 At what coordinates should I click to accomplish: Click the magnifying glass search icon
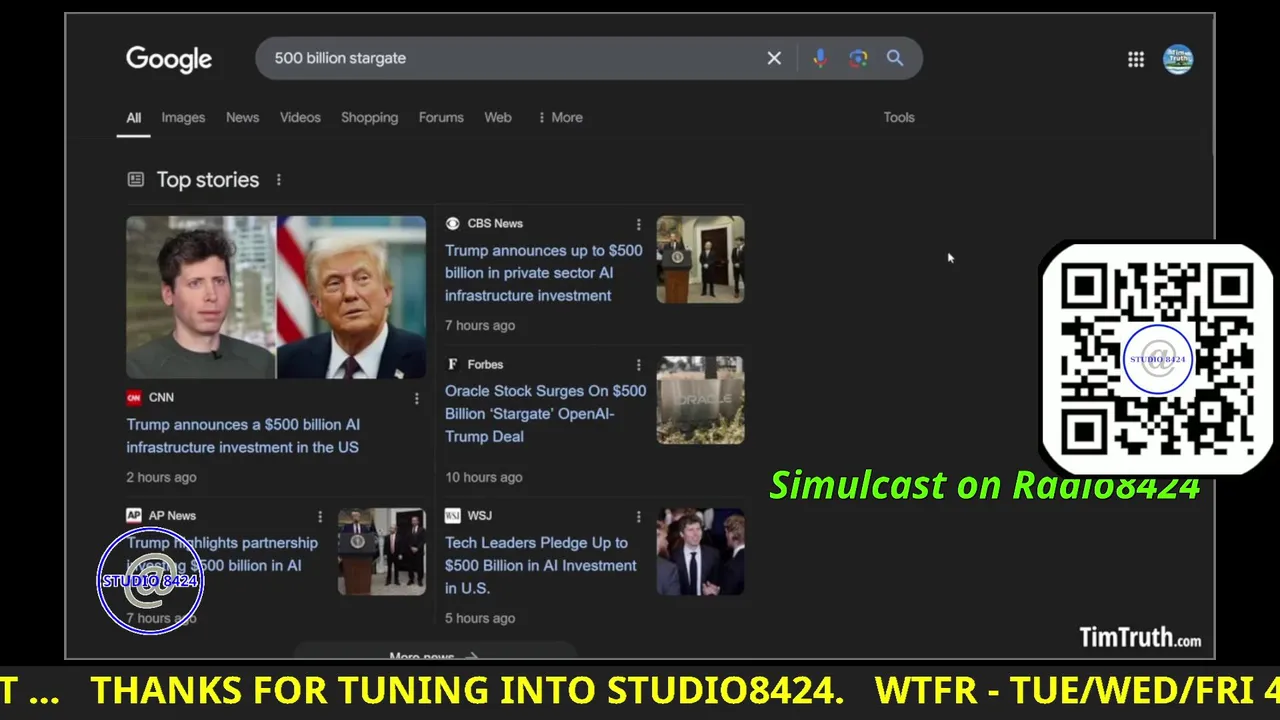click(895, 58)
